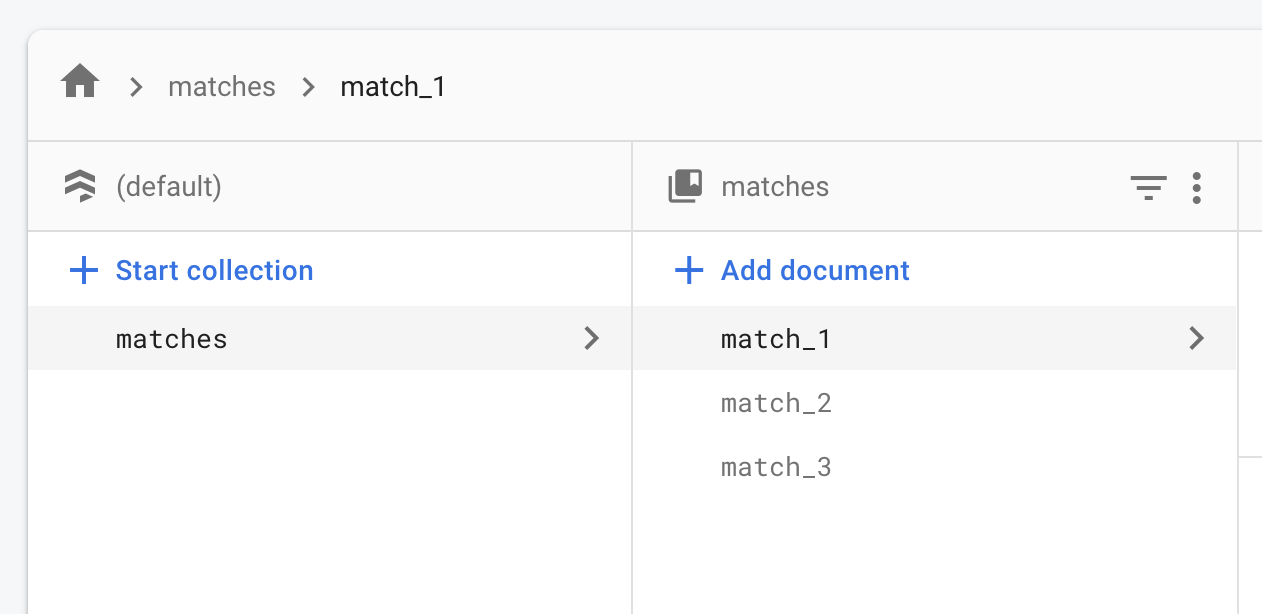Open the filter icon in the matches panel

(x=1148, y=187)
